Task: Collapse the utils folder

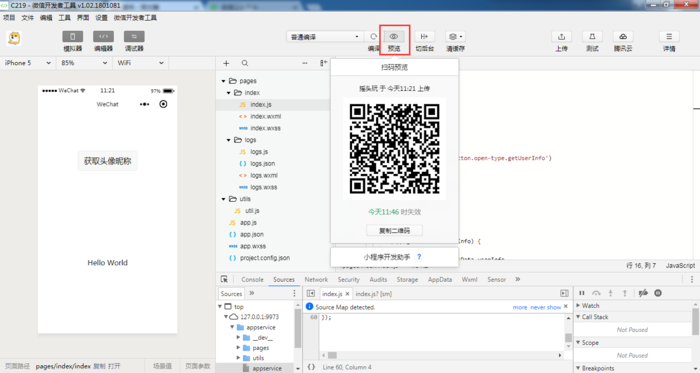Action: coord(223,199)
